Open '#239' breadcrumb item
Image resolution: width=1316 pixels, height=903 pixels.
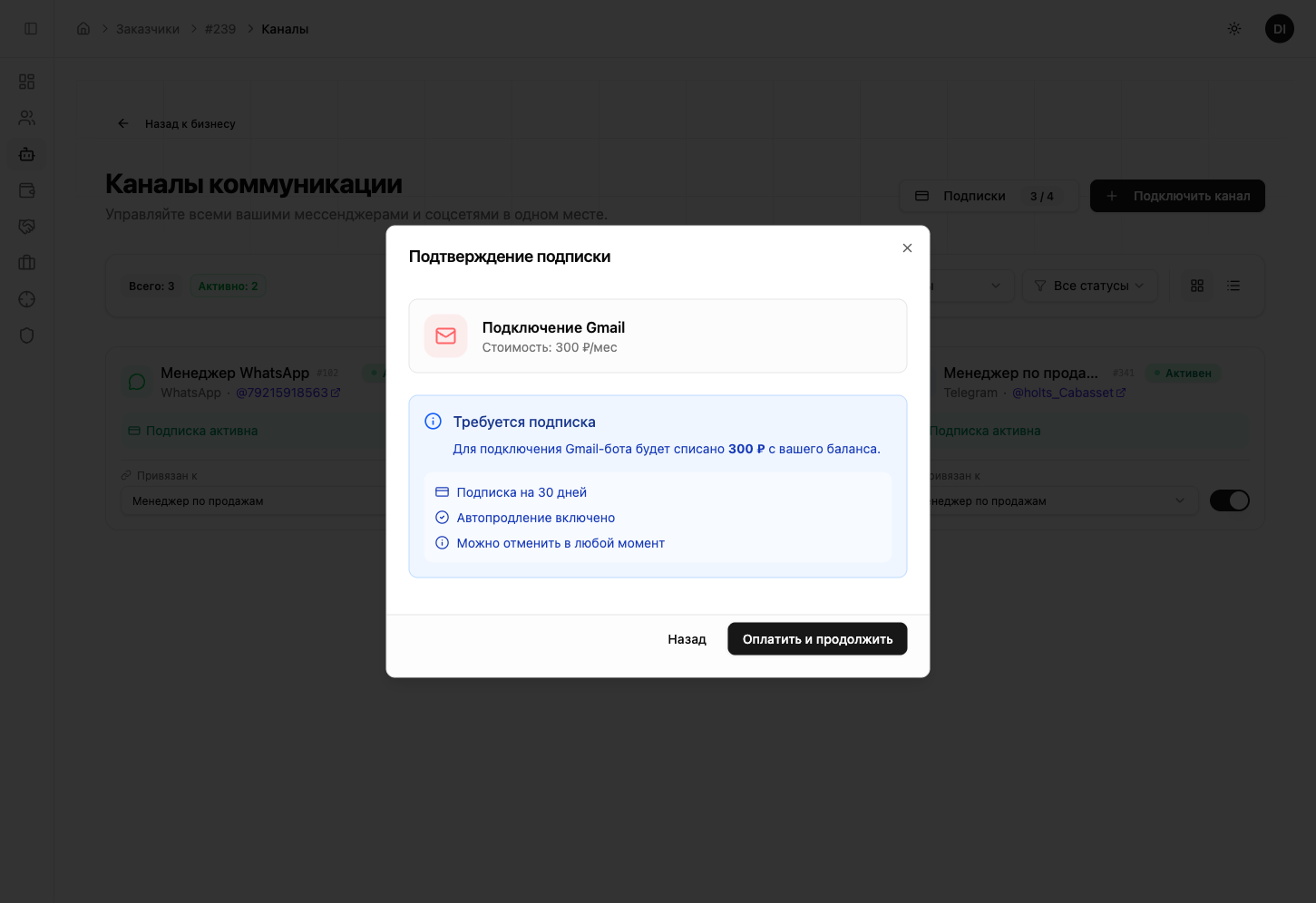pyautogui.click(x=220, y=29)
